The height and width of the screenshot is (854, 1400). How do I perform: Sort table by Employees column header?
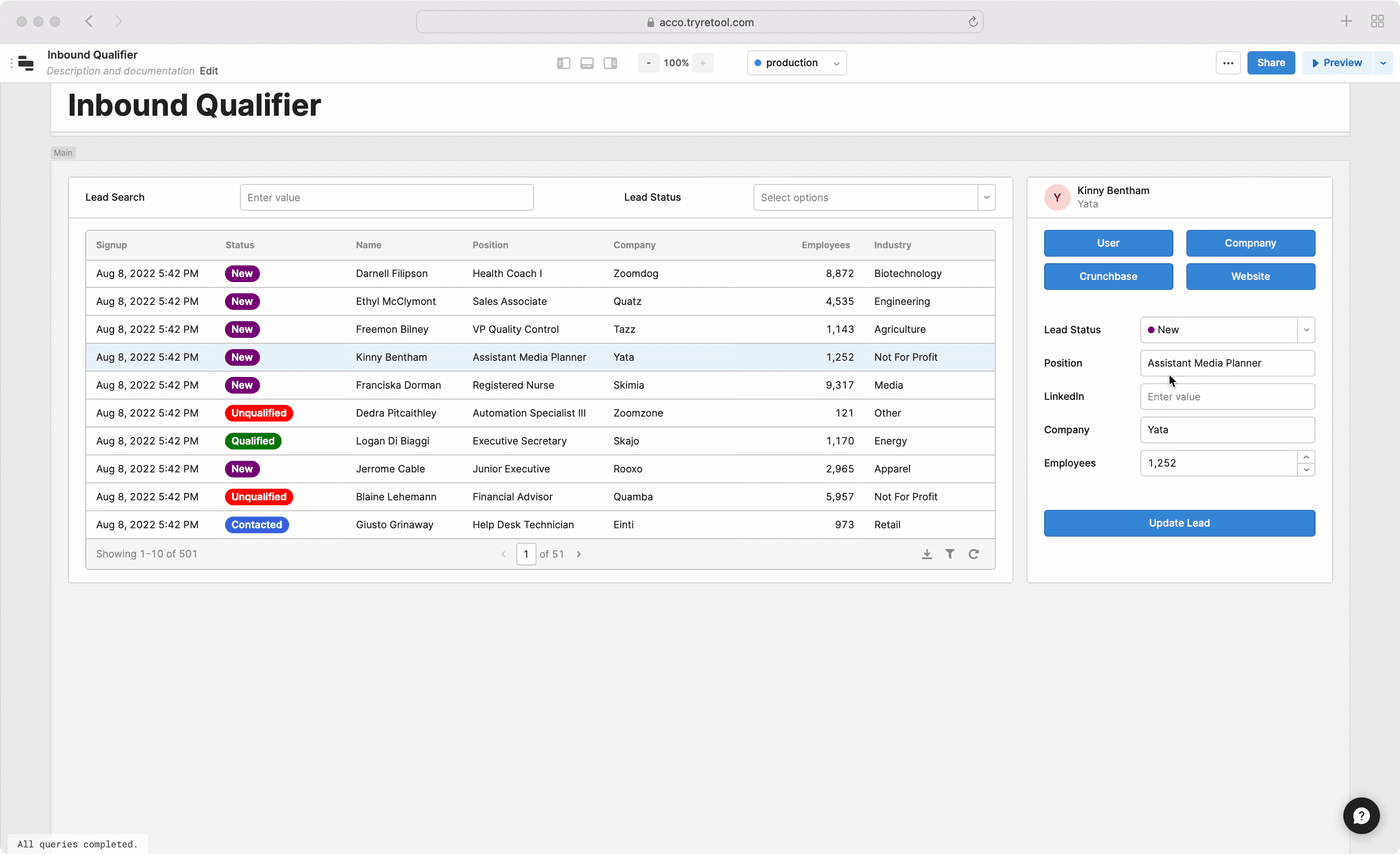click(825, 245)
